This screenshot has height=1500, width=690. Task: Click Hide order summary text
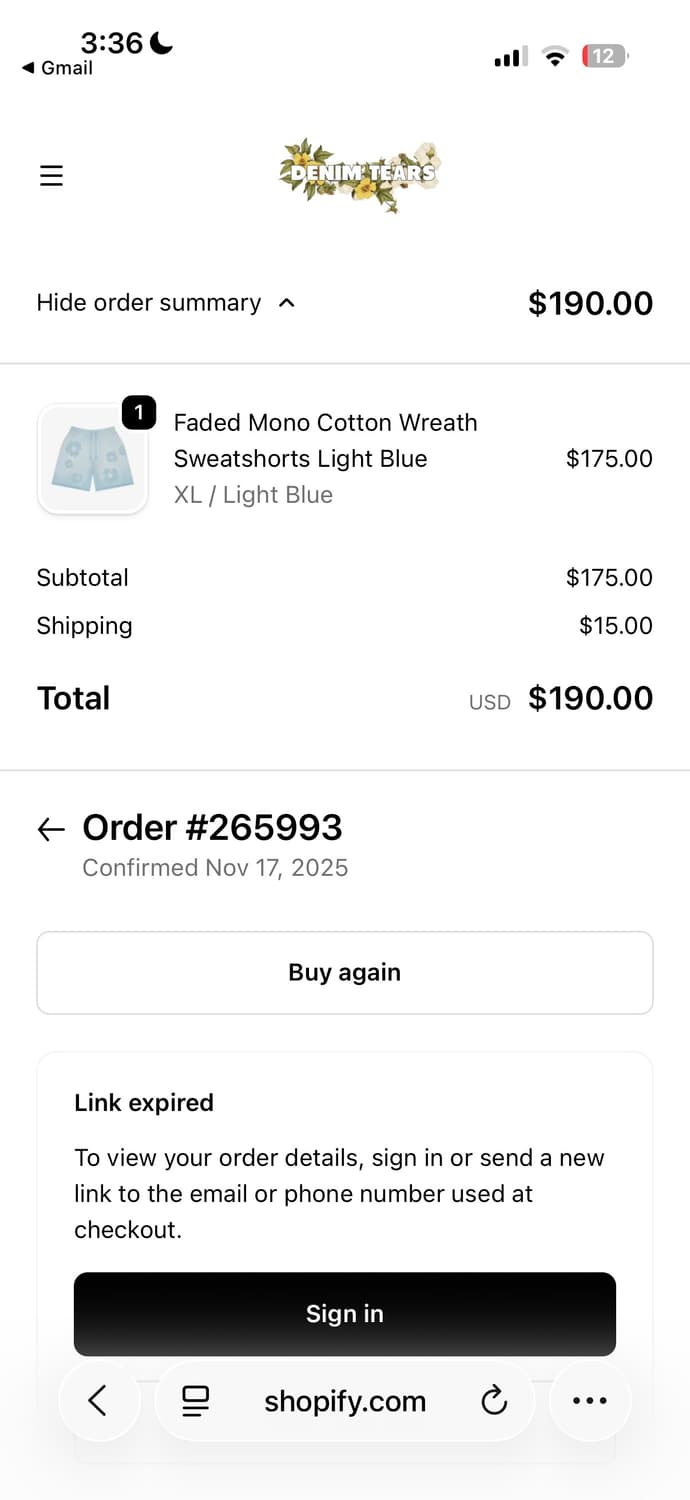click(149, 303)
